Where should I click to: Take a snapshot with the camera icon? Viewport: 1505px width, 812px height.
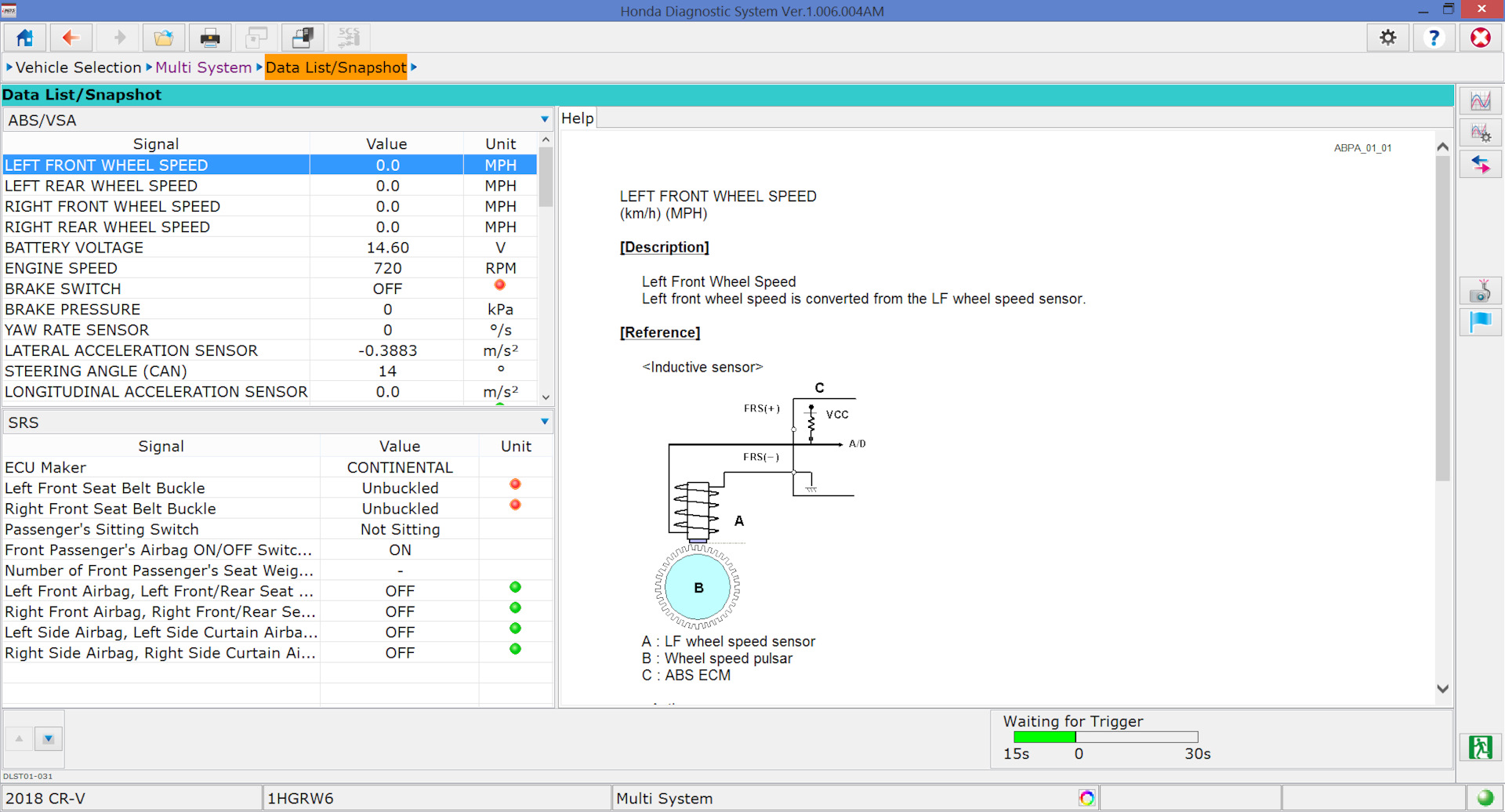(x=1481, y=291)
